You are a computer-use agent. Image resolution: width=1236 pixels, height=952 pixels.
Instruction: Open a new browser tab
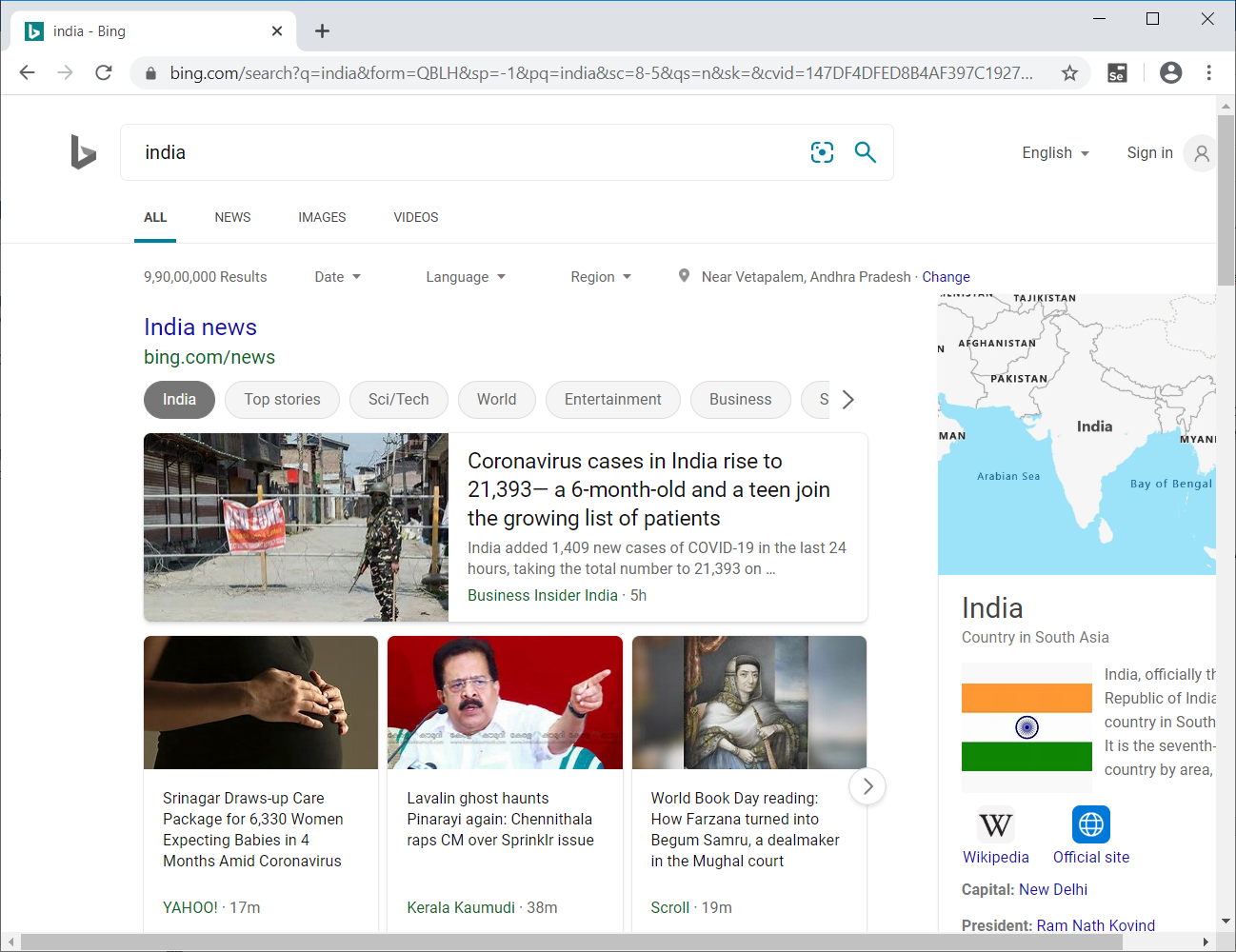pos(323,31)
